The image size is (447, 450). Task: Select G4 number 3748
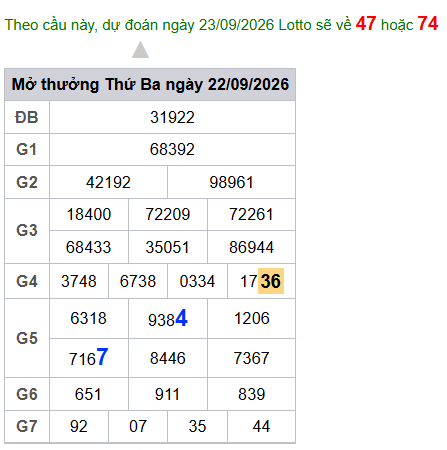click(79, 281)
